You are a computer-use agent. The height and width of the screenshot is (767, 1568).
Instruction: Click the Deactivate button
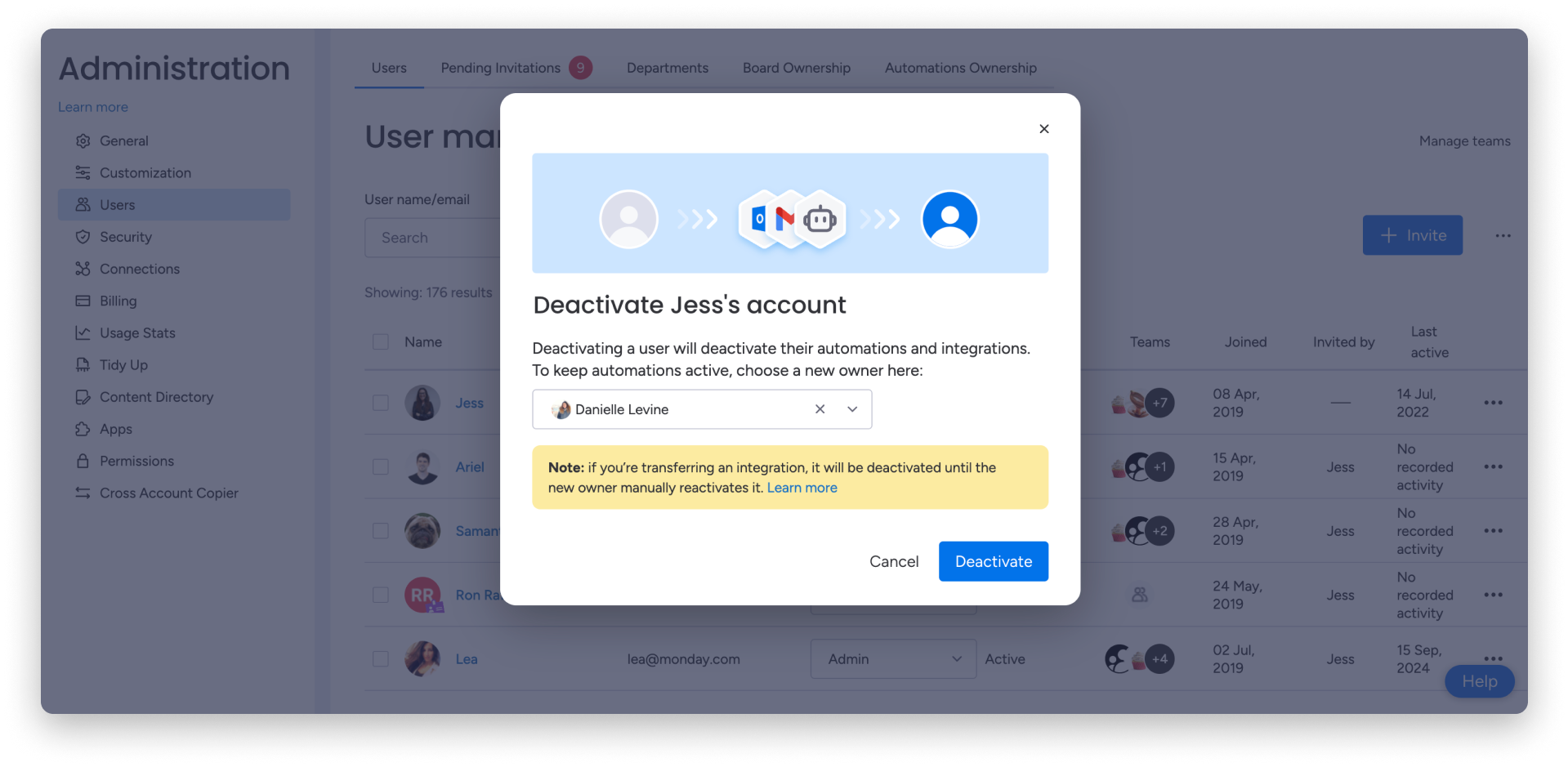[x=993, y=561]
